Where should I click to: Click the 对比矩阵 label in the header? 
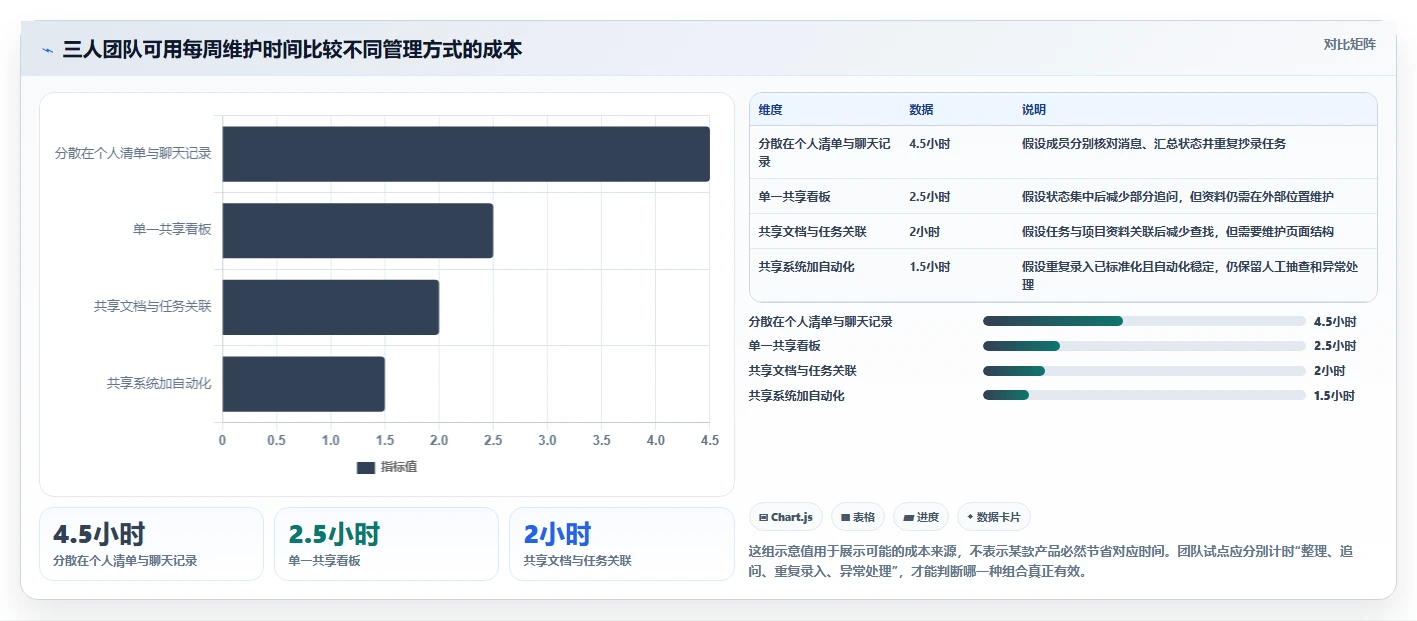(x=1349, y=44)
